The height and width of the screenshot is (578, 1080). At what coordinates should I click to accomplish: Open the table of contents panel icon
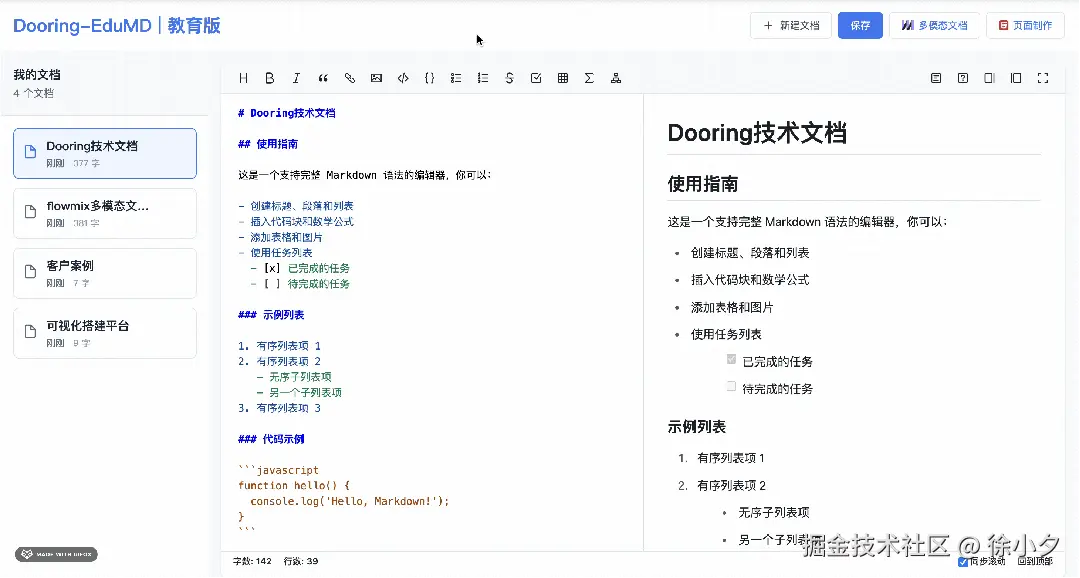click(x=936, y=79)
